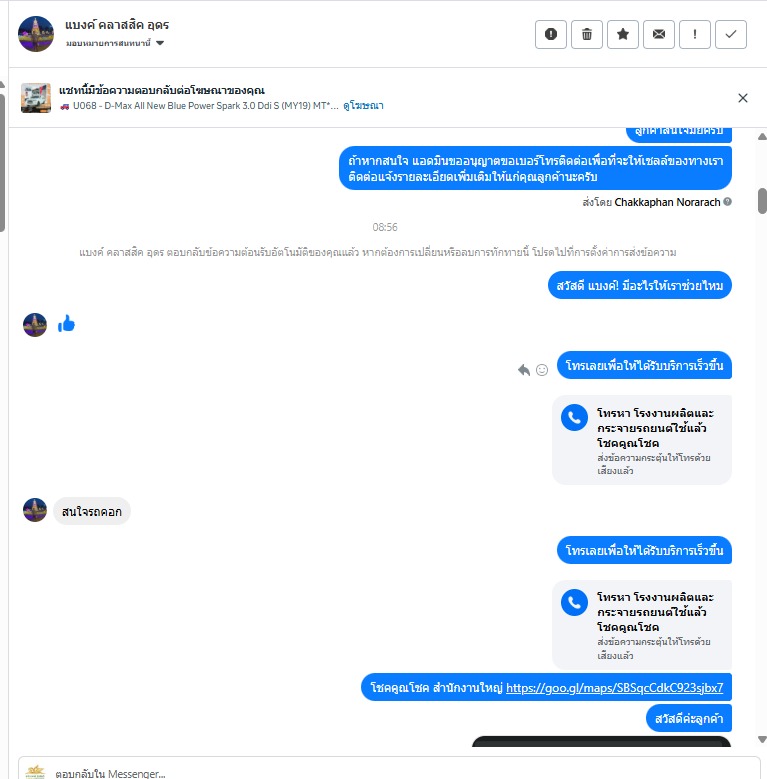Flag conversation with the plain exclamation mark icon

tap(694, 34)
